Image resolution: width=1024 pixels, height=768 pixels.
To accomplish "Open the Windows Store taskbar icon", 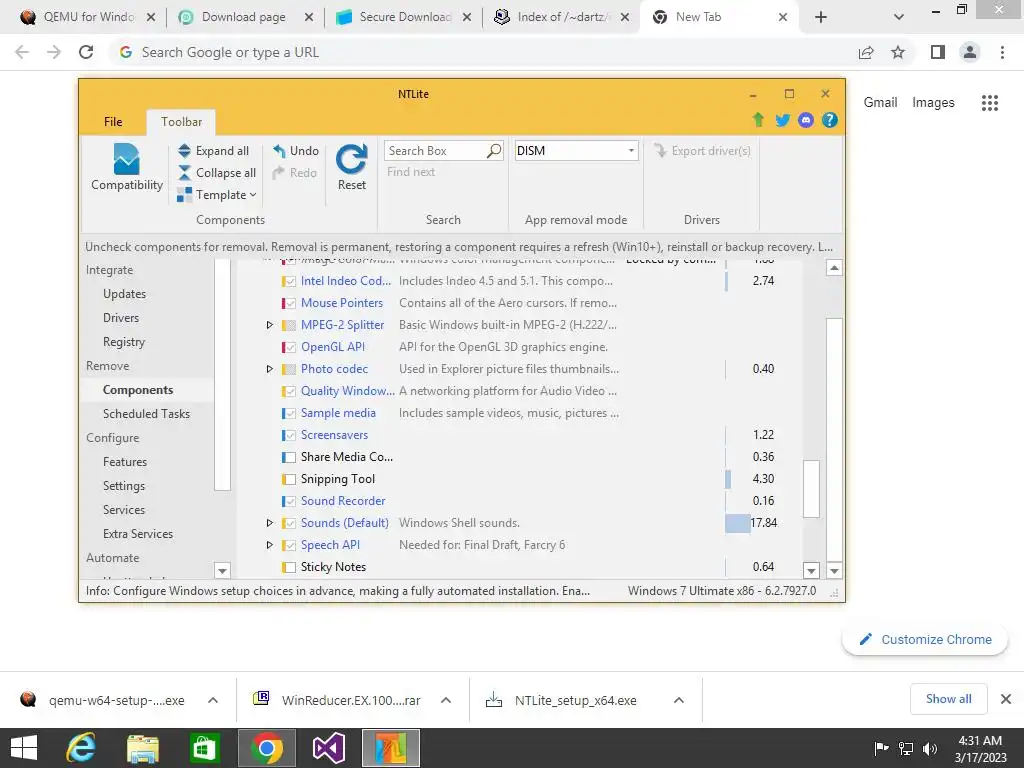I will [x=205, y=748].
